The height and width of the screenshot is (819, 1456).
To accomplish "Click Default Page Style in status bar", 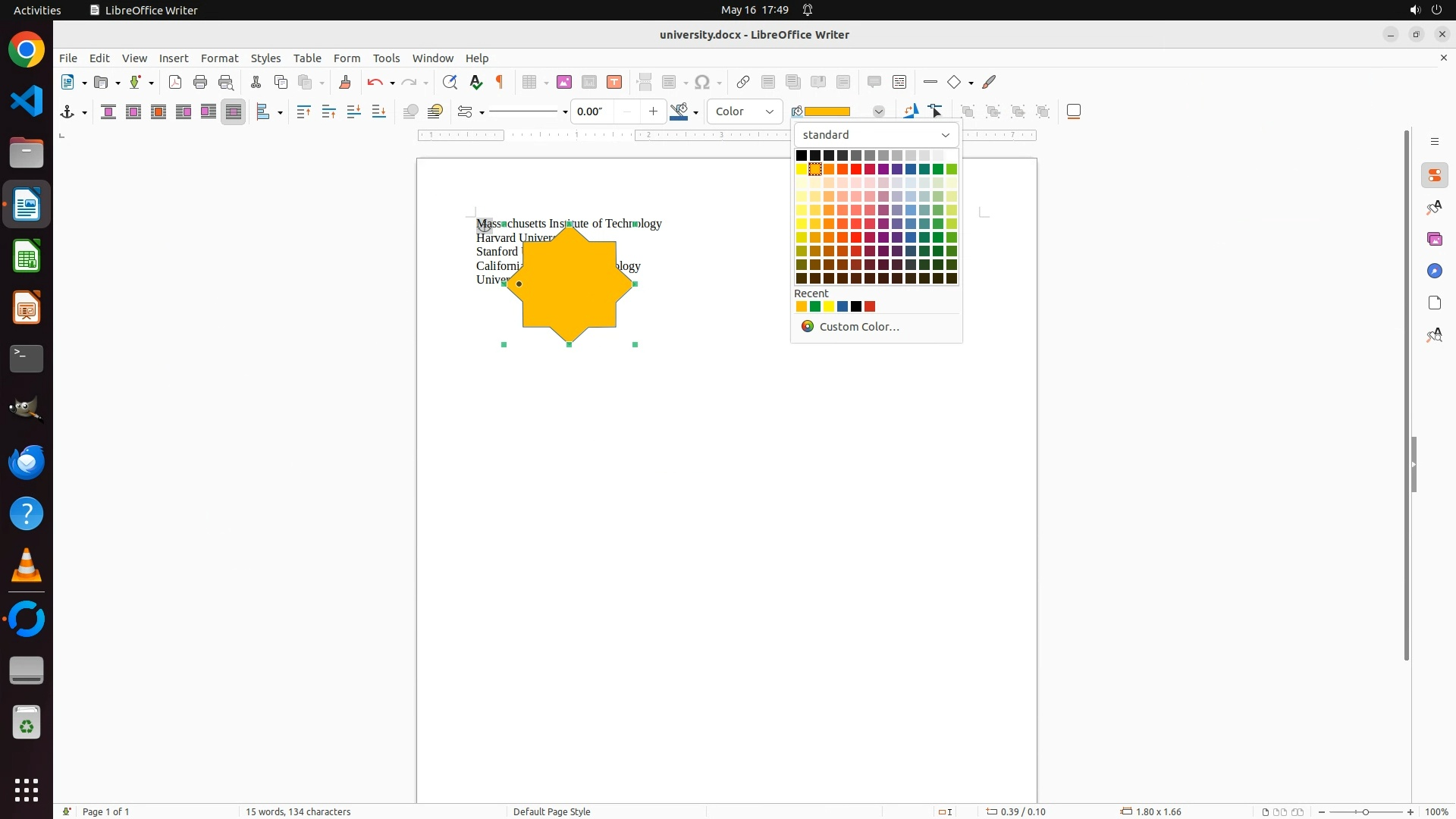I will click(551, 811).
